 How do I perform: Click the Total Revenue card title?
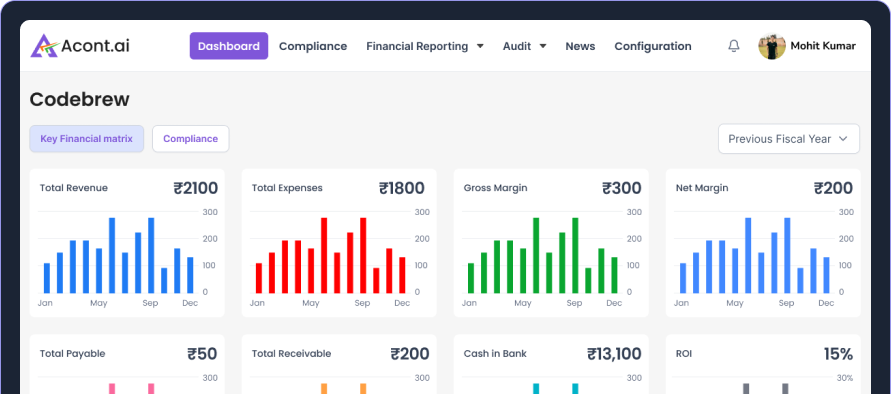(x=73, y=188)
